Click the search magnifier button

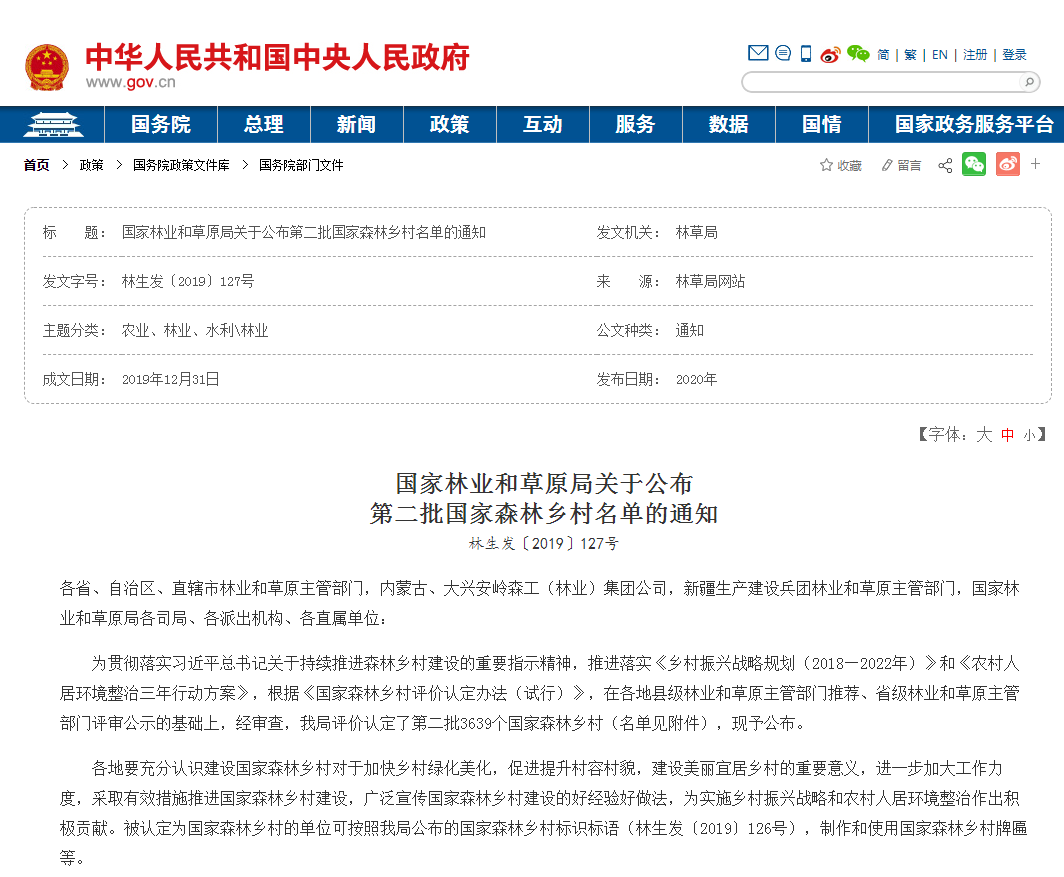pyautogui.click(x=1029, y=82)
